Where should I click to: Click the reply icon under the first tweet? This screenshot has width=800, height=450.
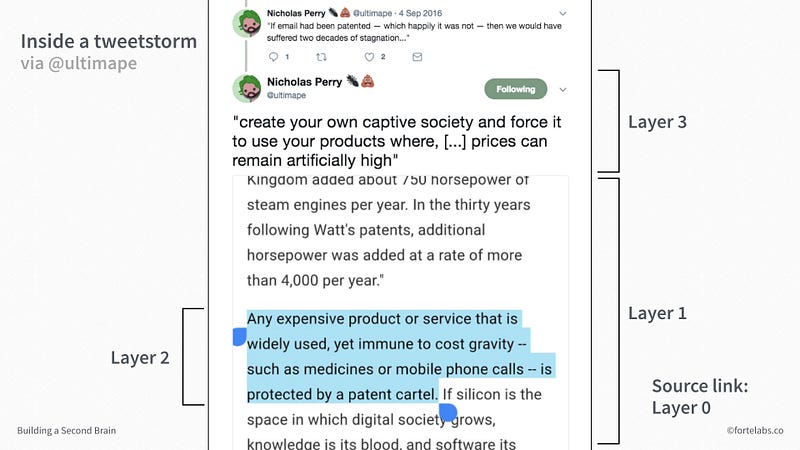[x=275, y=57]
